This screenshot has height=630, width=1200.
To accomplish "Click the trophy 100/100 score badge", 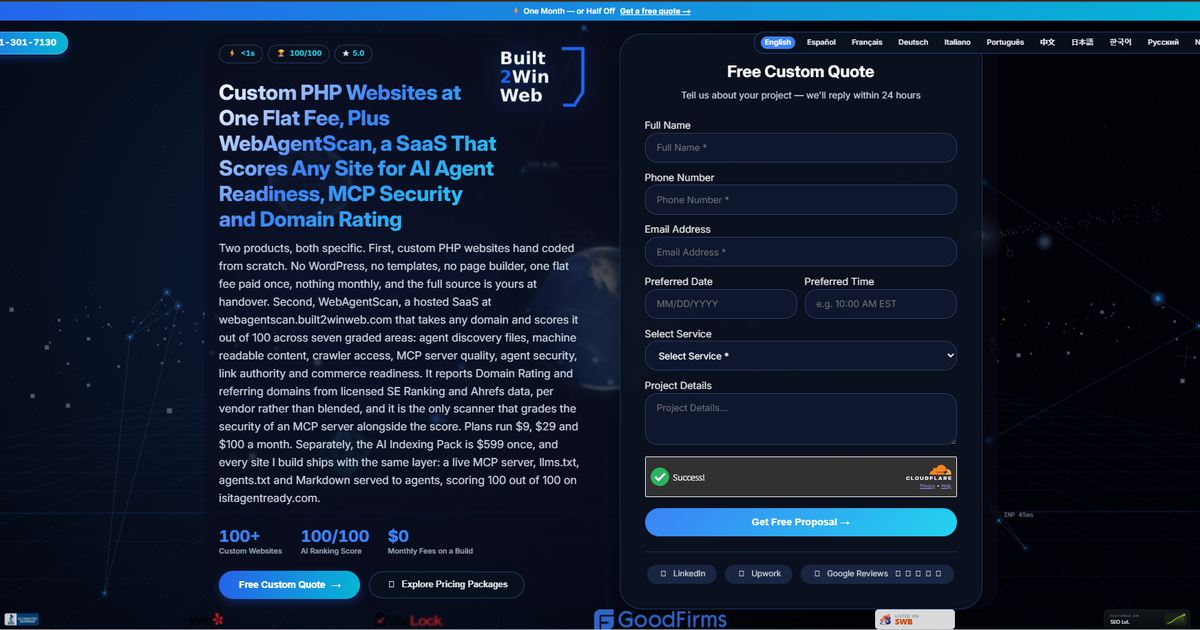I will (x=300, y=53).
